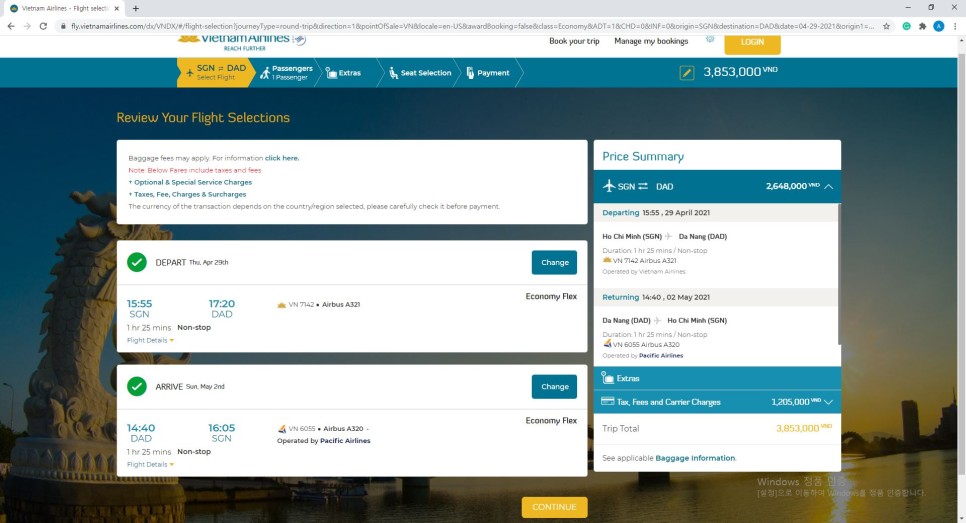Expand Optional & Special Service Charges
Screen dimensions: 966x523
tap(190, 182)
